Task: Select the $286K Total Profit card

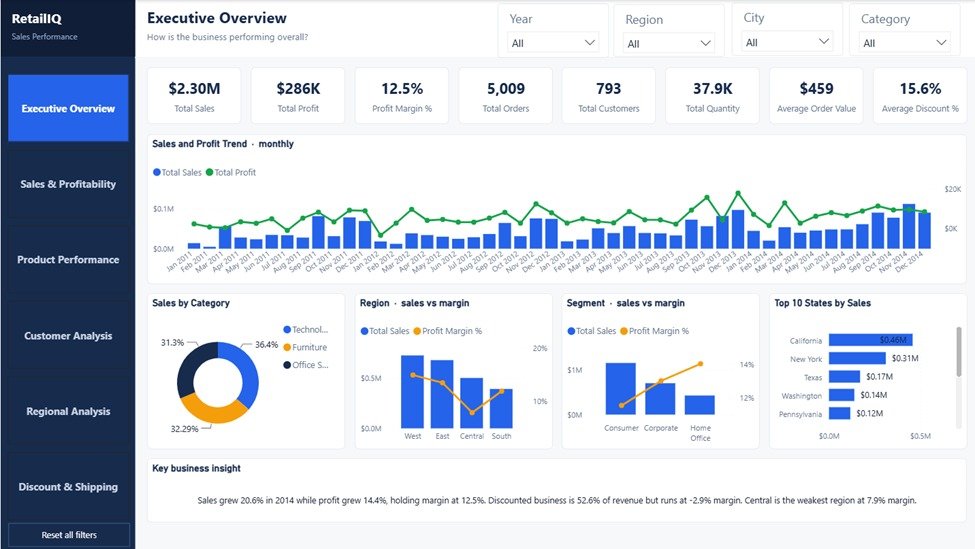Action: 298,96
